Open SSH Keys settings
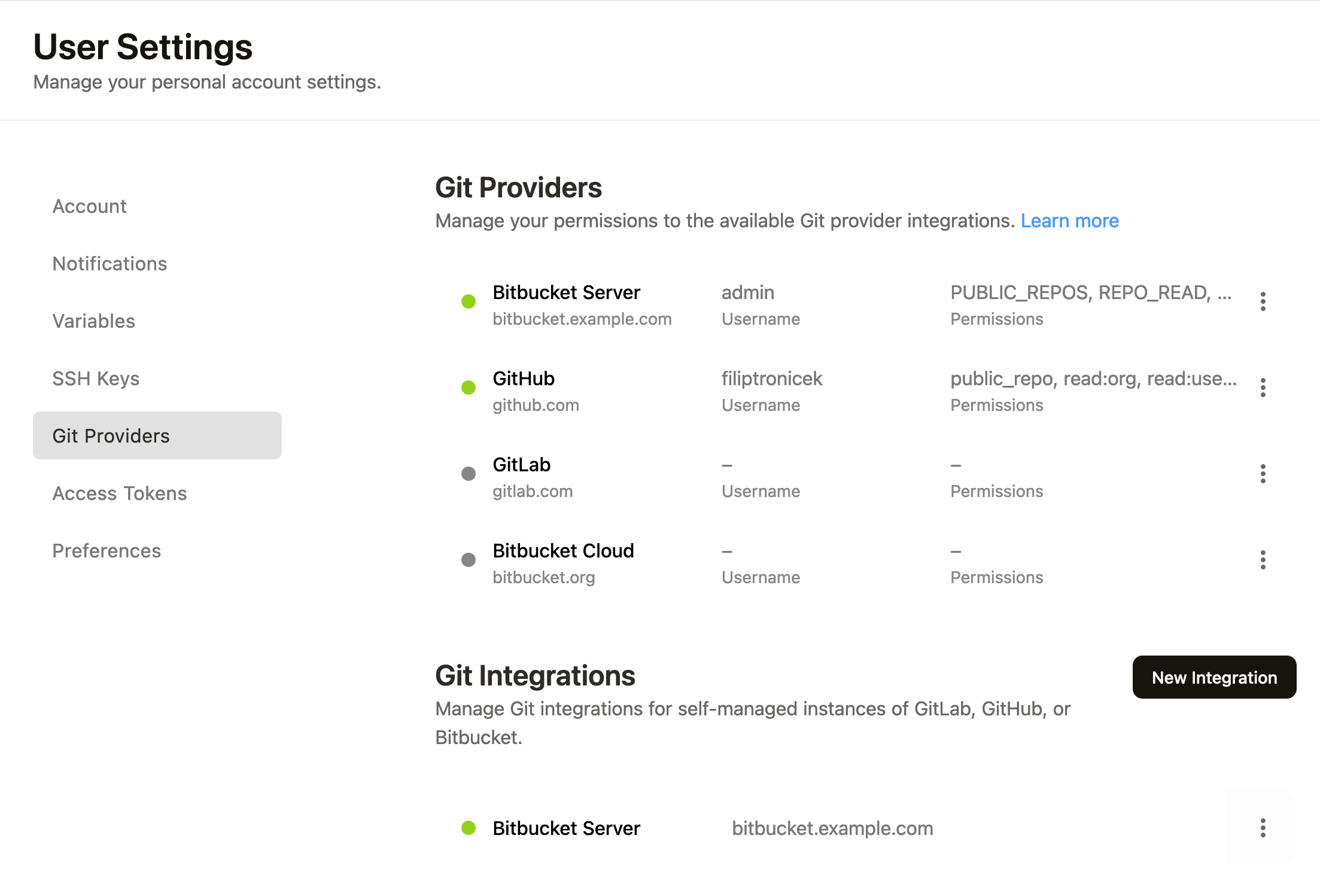Screen dimensions: 1320x896 [96, 379]
